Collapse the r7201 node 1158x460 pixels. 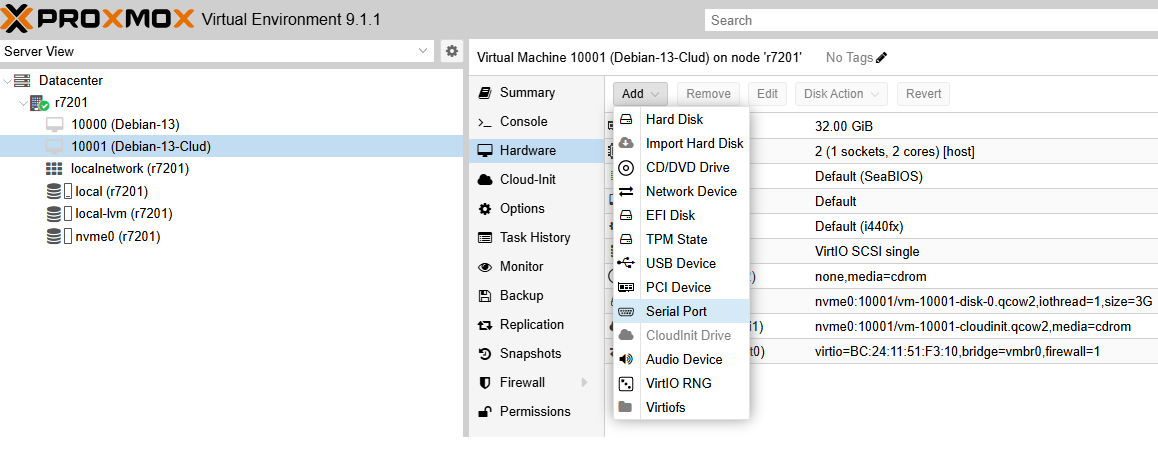22,103
